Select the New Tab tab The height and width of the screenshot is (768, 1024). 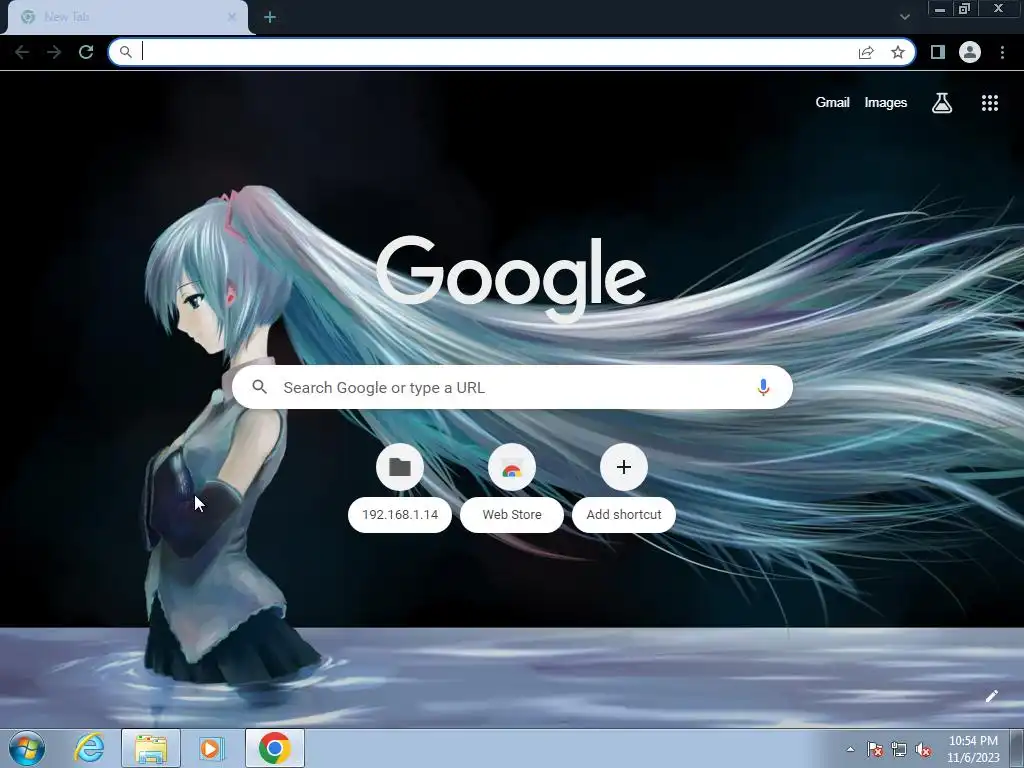127,17
